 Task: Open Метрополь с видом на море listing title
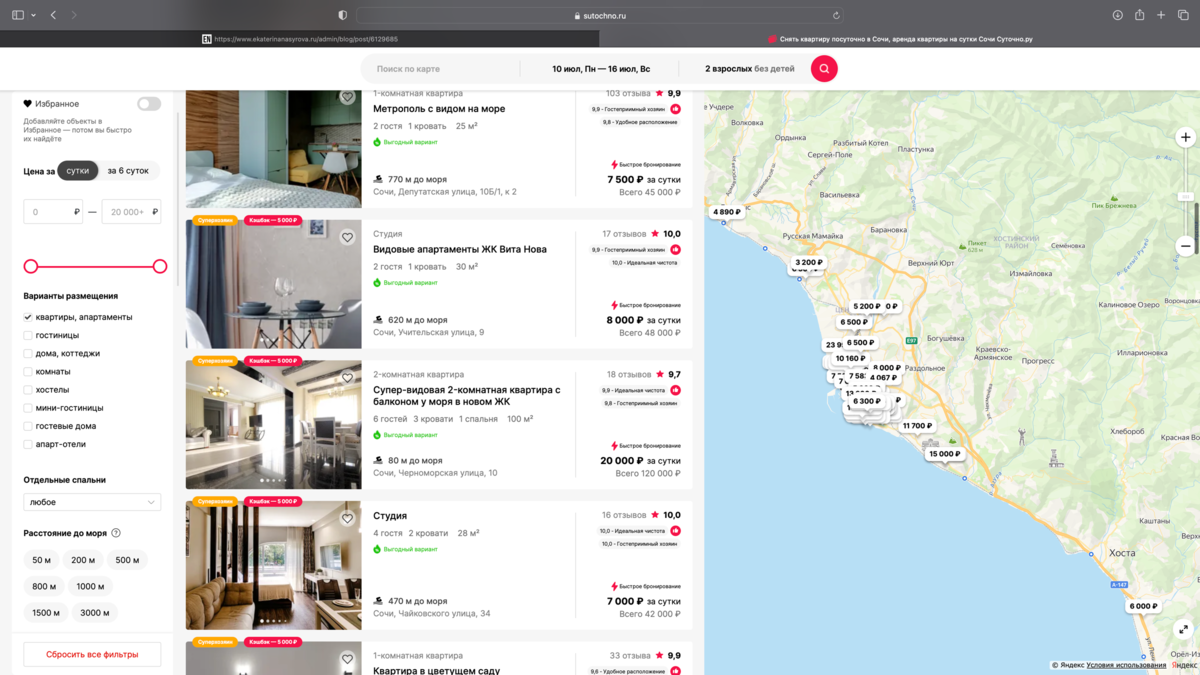[x=439, y=109]
